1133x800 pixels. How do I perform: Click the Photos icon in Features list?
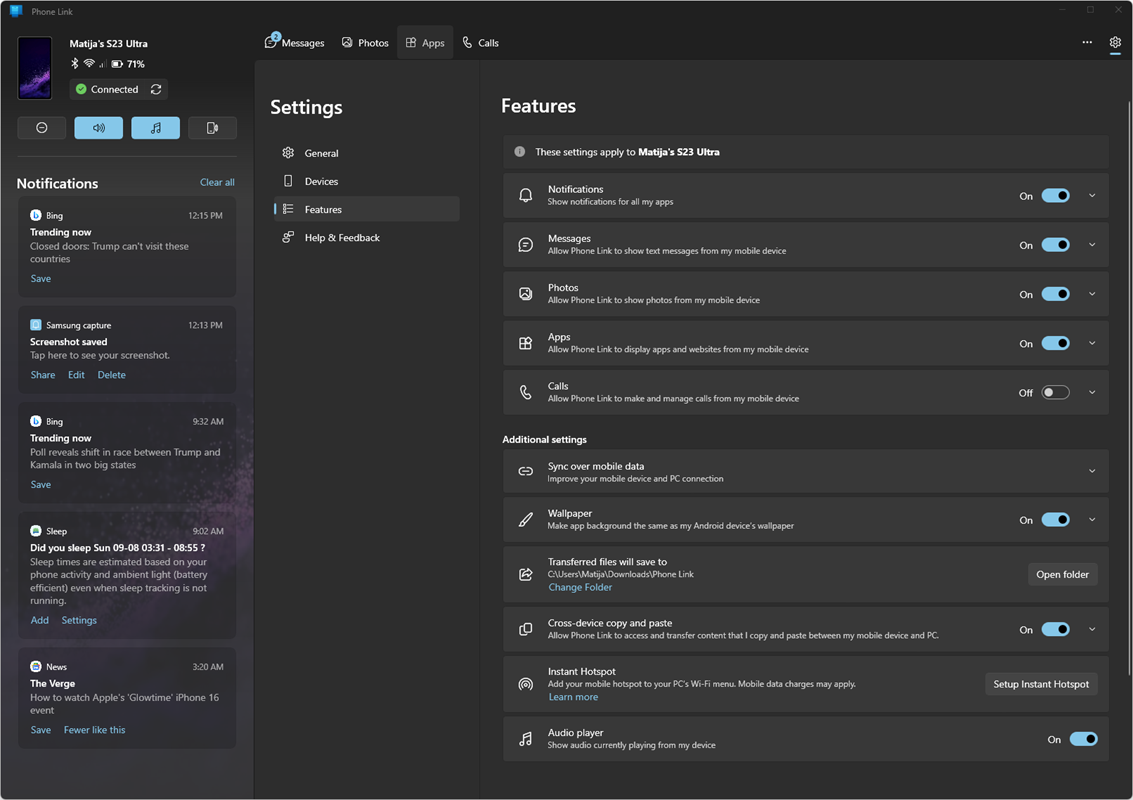coord(526,294)
